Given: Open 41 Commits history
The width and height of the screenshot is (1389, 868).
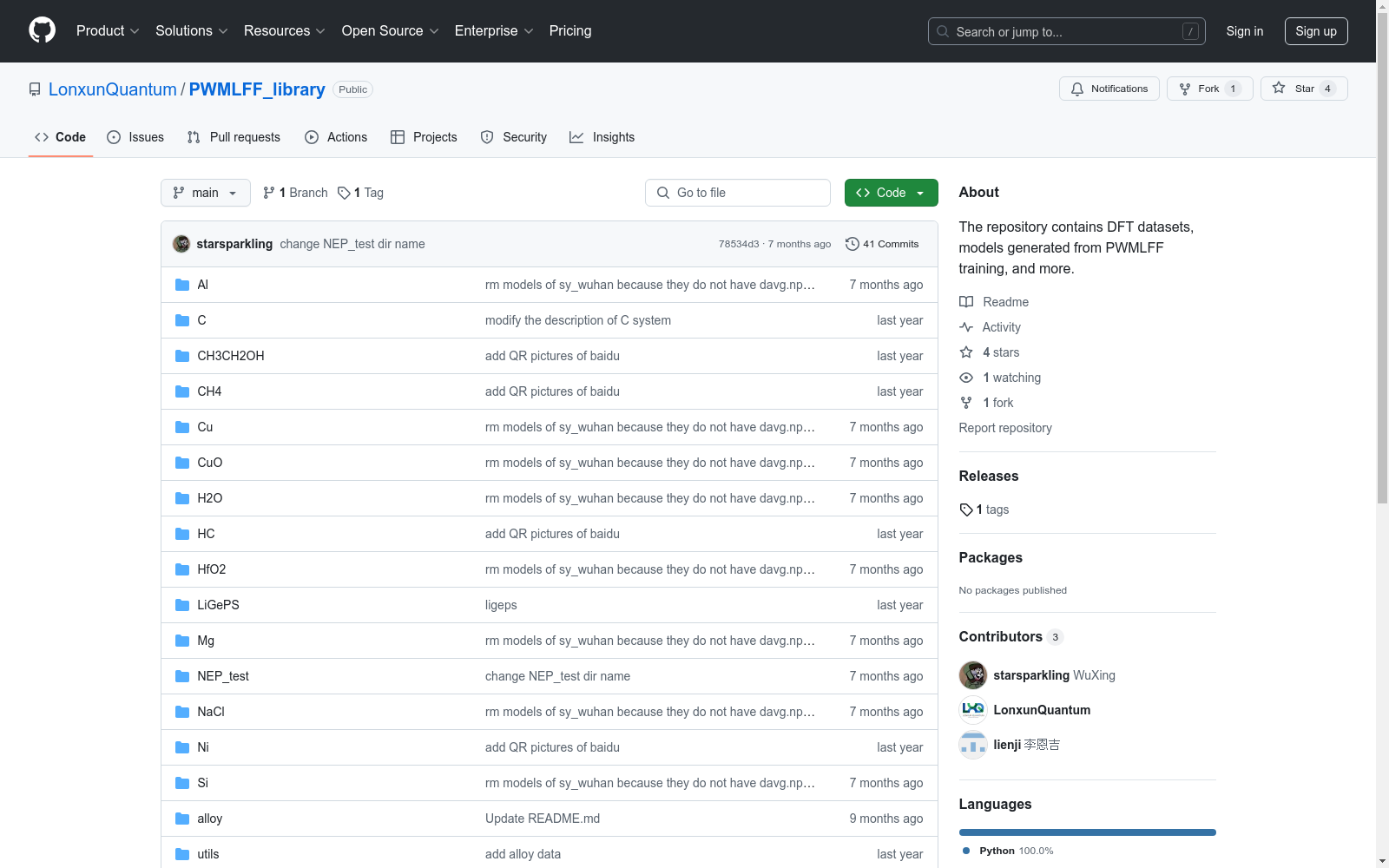Looking at the screenshot, I should (882, 244).
